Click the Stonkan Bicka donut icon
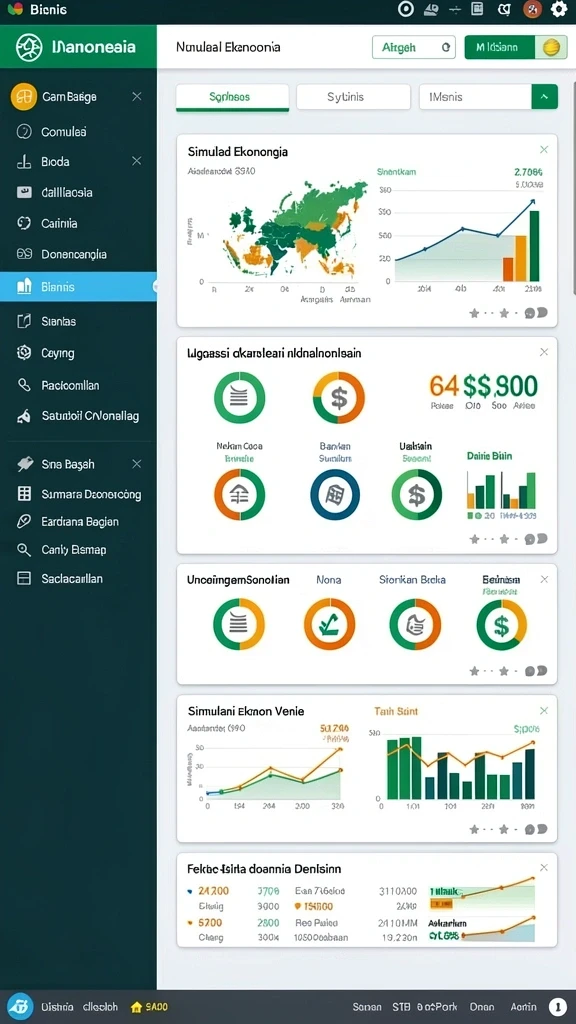 tap(415, 624)
